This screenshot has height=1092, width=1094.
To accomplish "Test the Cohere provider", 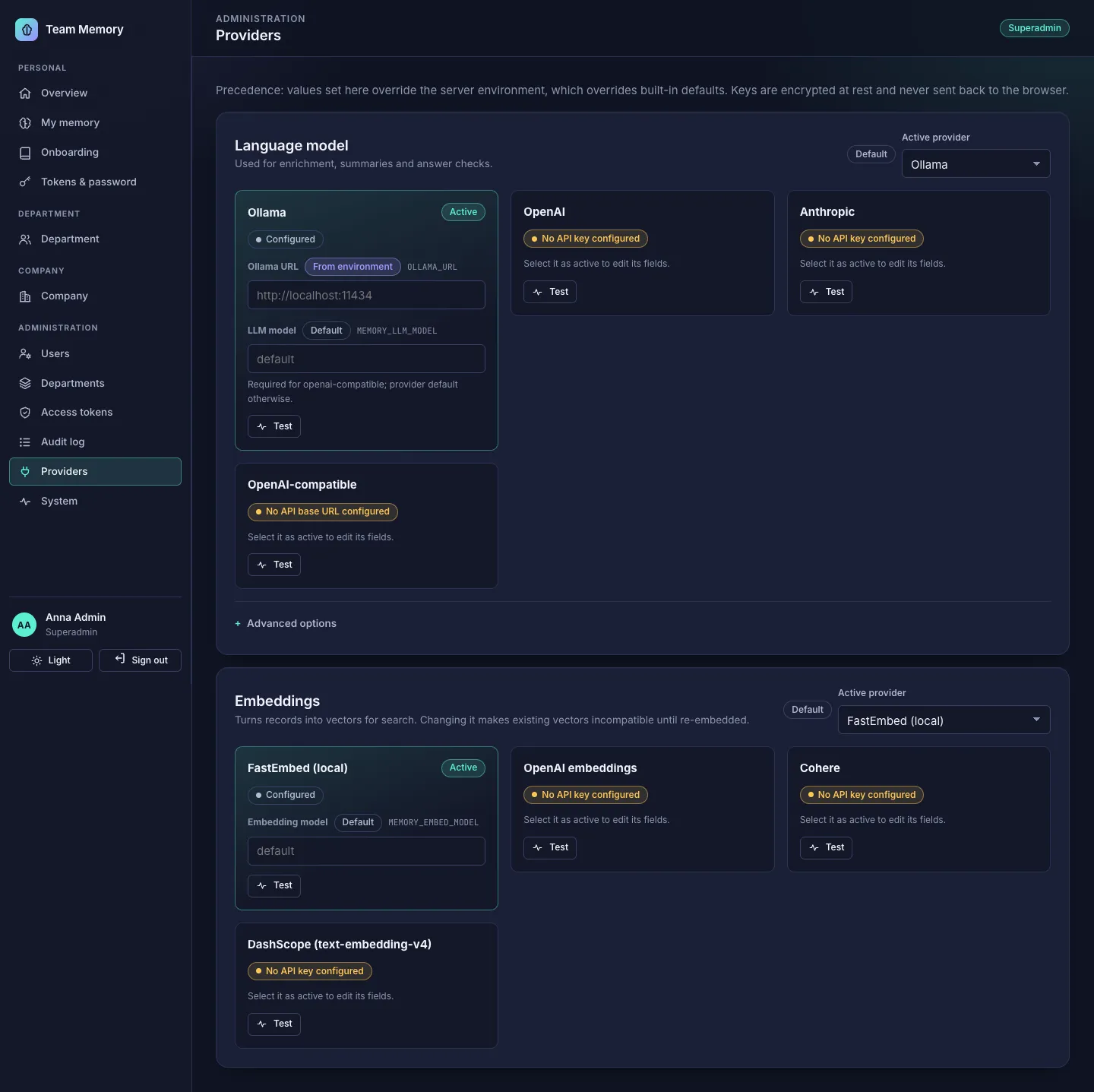I will [826, 847].
